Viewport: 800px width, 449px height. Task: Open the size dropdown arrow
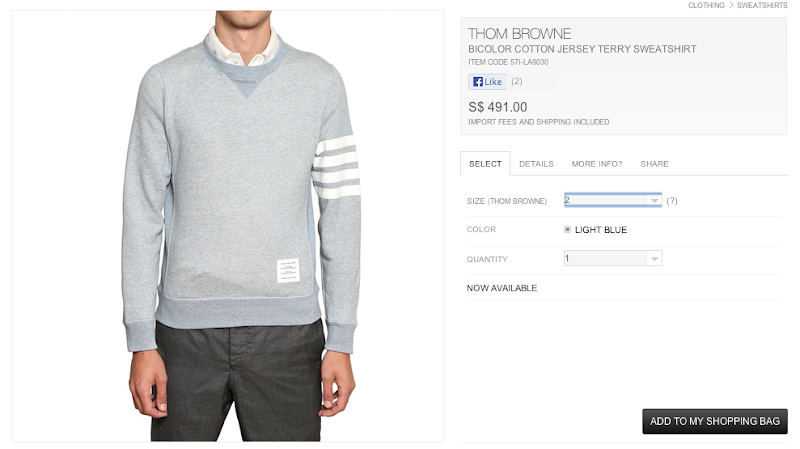pyautogui.click(x=654, y=201)
